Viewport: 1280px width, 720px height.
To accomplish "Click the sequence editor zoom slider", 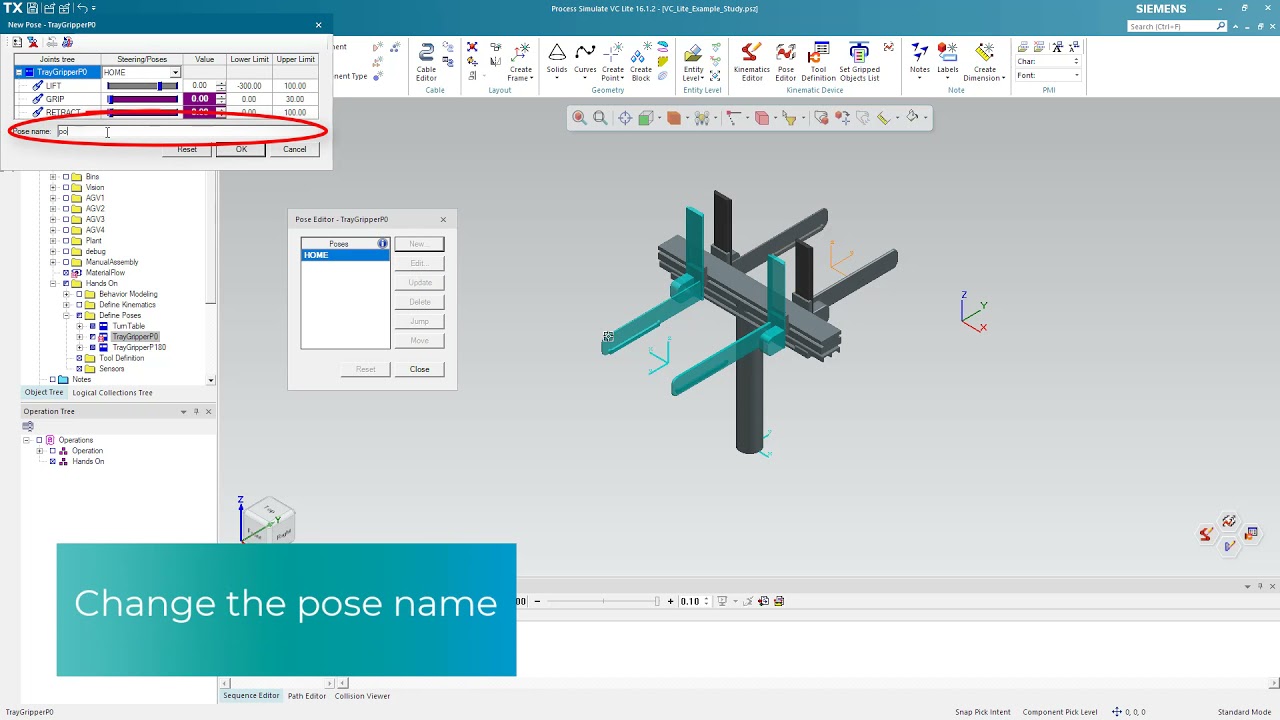I will [602, 601].
